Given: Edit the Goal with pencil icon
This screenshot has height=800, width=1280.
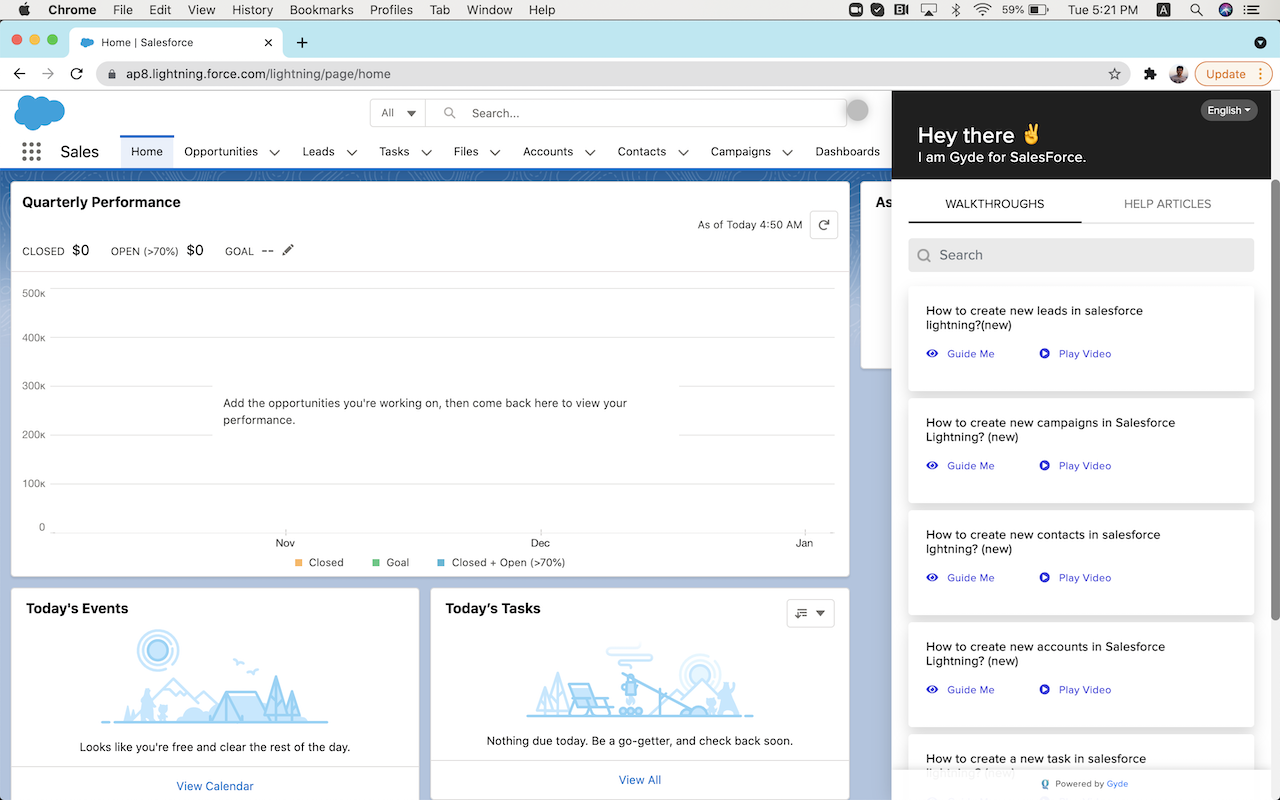Looking at the screenshot, I should [x=288, y=250].
